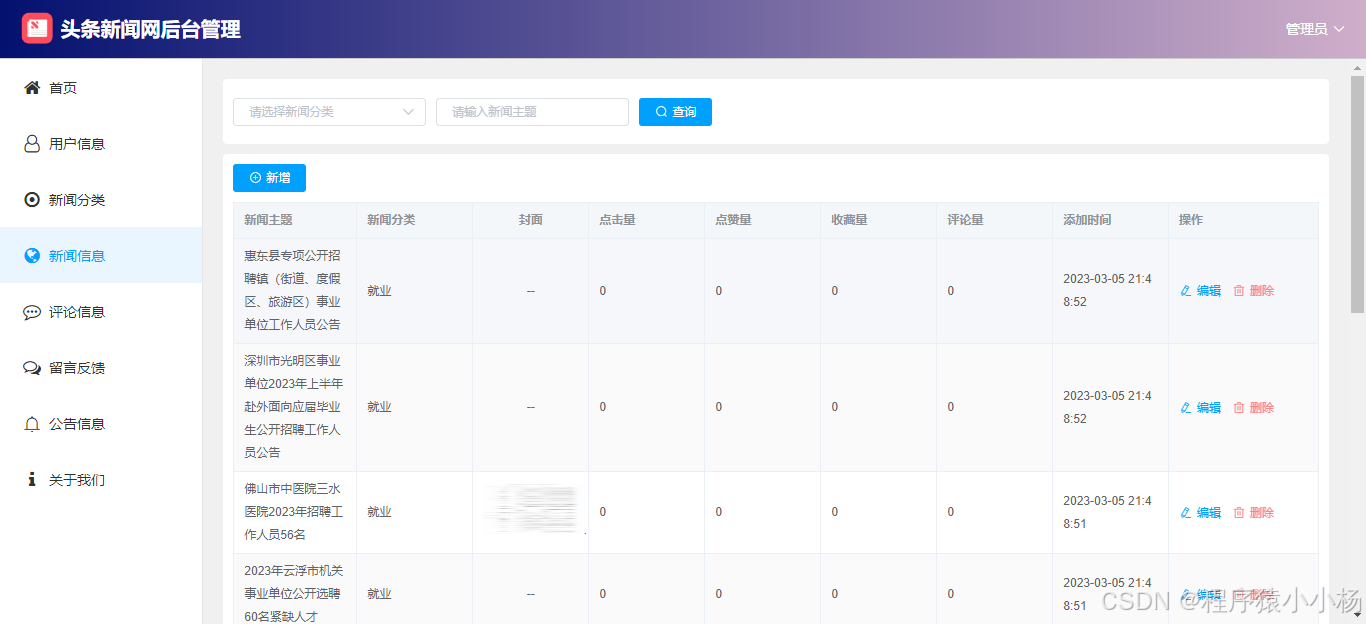Click the user icon beside 用户信息
This screenshot has height=624, width=1366.
point(32,144)
